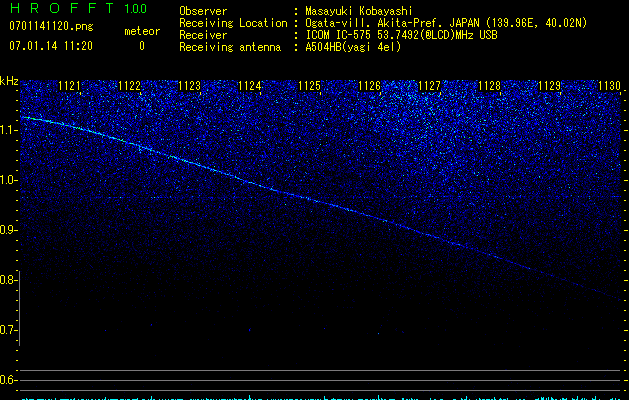The image size is (629, 400).
Task: Click time marker 1126 on spectrogram
Action: click(369, 86)
